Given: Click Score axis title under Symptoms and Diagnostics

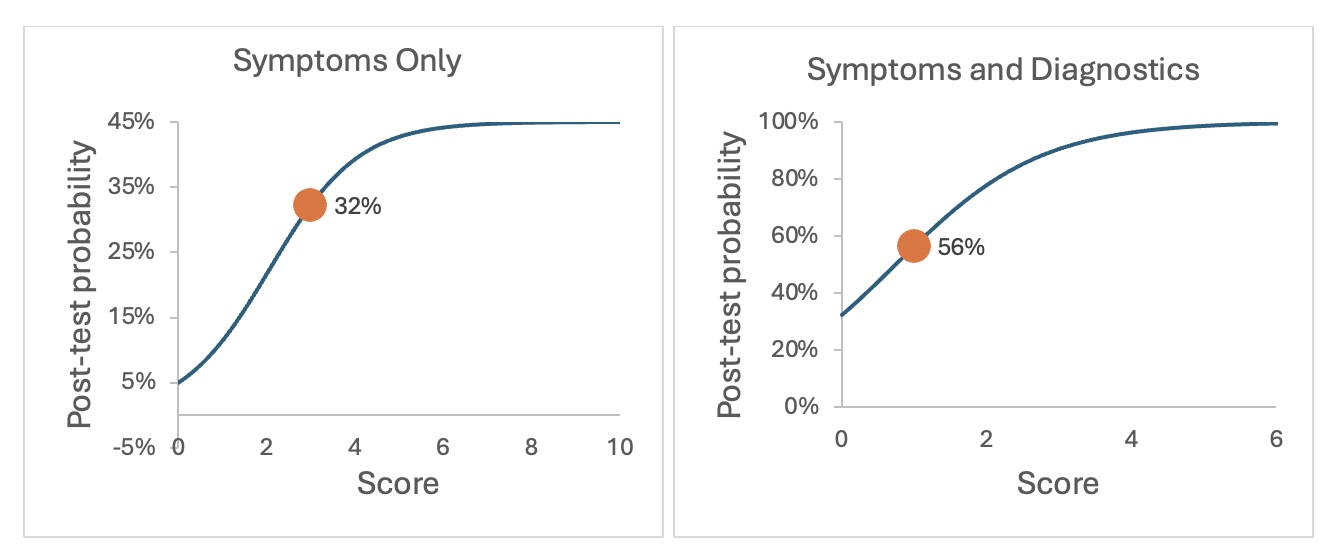Looking at the screenshot, I should pos(1057,484).
